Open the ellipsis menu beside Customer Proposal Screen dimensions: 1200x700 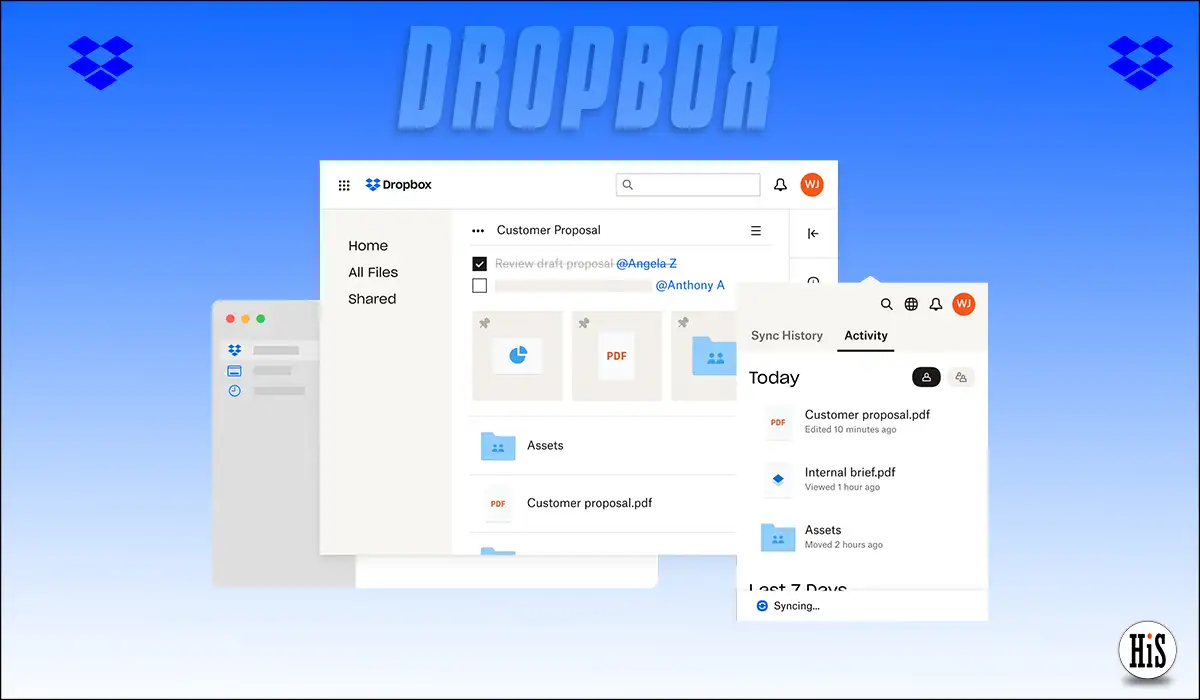(x=478, y=230)
